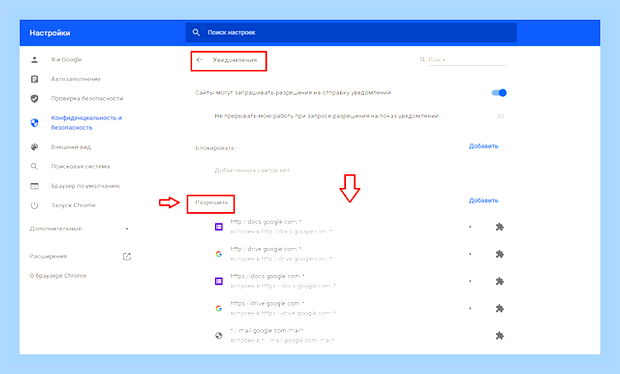This screenshot has height=374, width=620.
Task: Click the Конфиденциальность и безопасность shield icon
Action: [34, 123]
